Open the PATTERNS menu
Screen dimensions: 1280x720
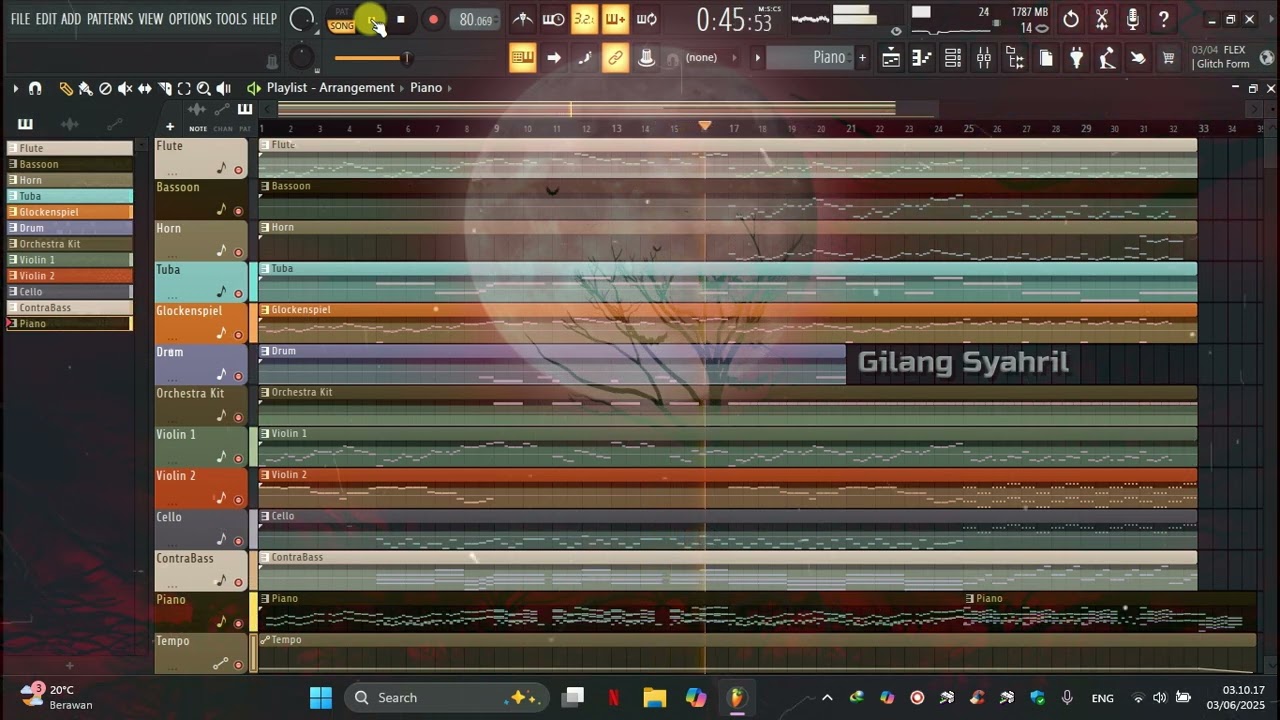pyautogui.click(x=110, y=19)
